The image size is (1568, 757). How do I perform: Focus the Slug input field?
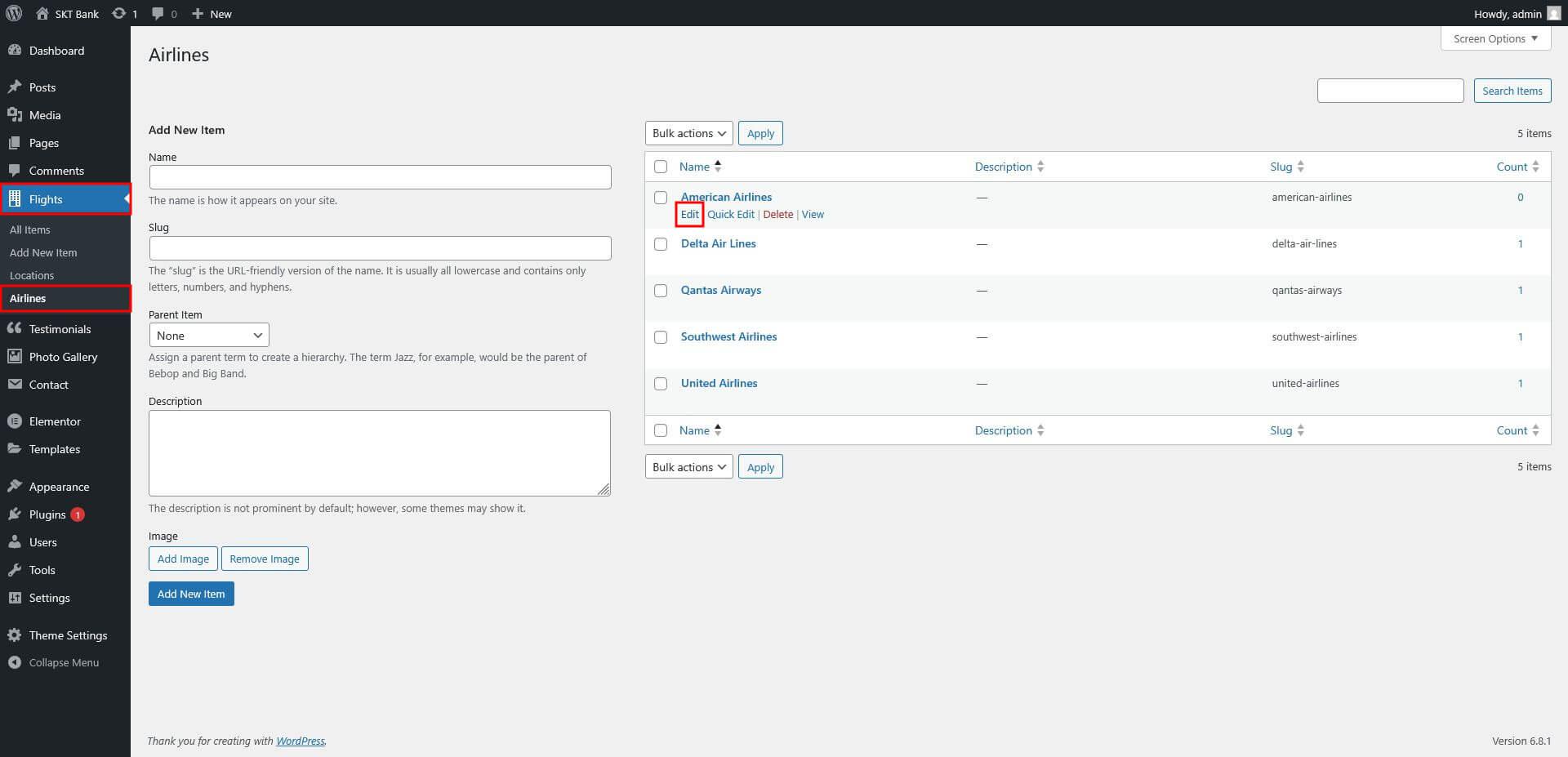[x=380, y=248]
